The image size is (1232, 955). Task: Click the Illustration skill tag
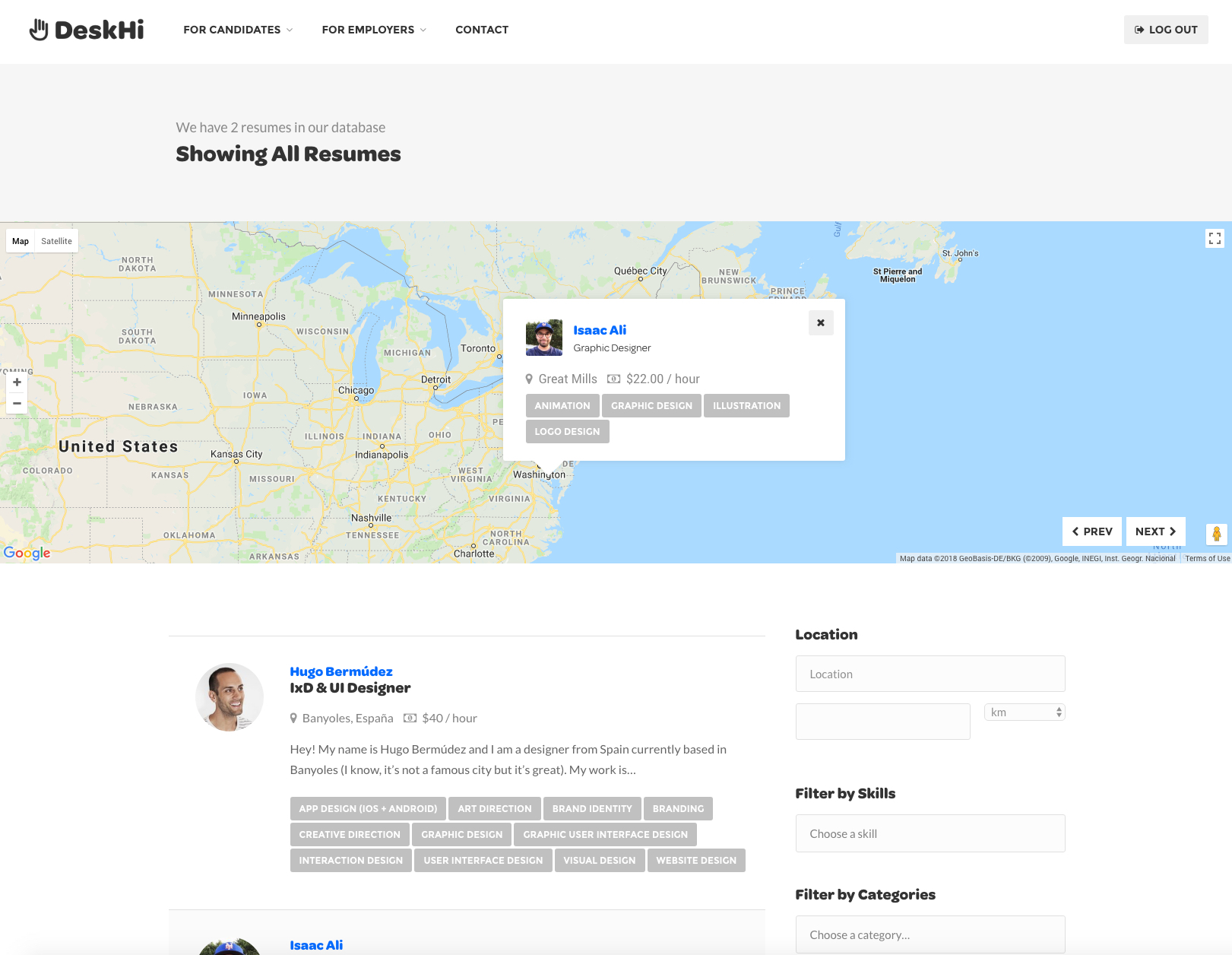pyautogui.click(x=746, y=406)
